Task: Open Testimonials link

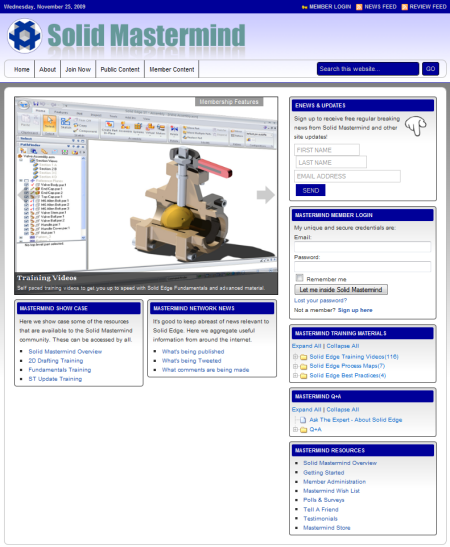Action: pyautogui.click(x=321, y=519)
